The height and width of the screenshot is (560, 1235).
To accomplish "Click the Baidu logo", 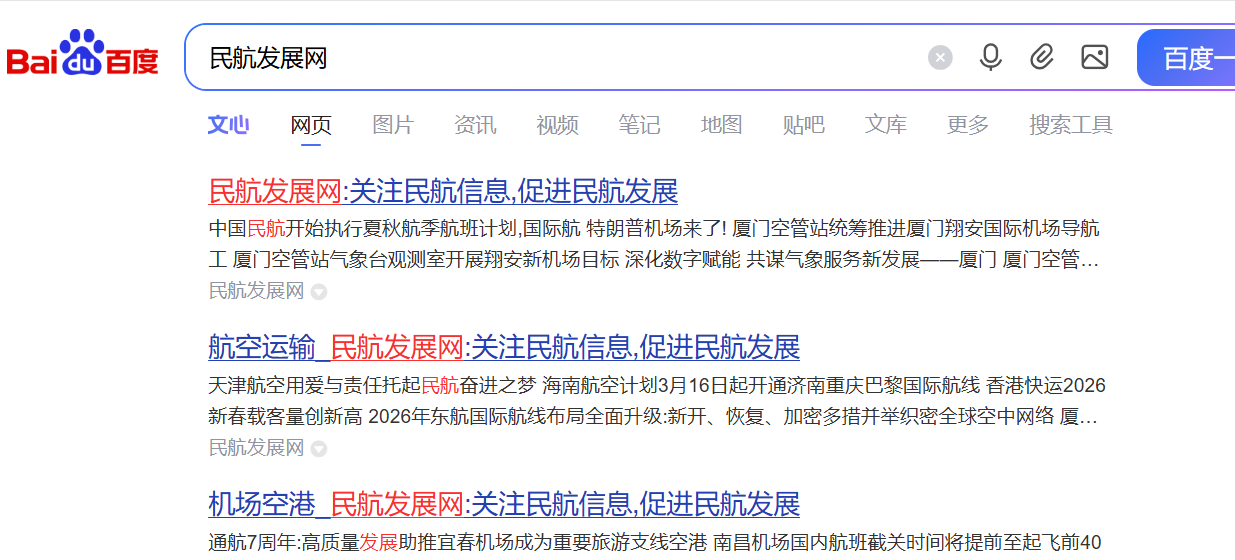I will [x=83, y=56].
